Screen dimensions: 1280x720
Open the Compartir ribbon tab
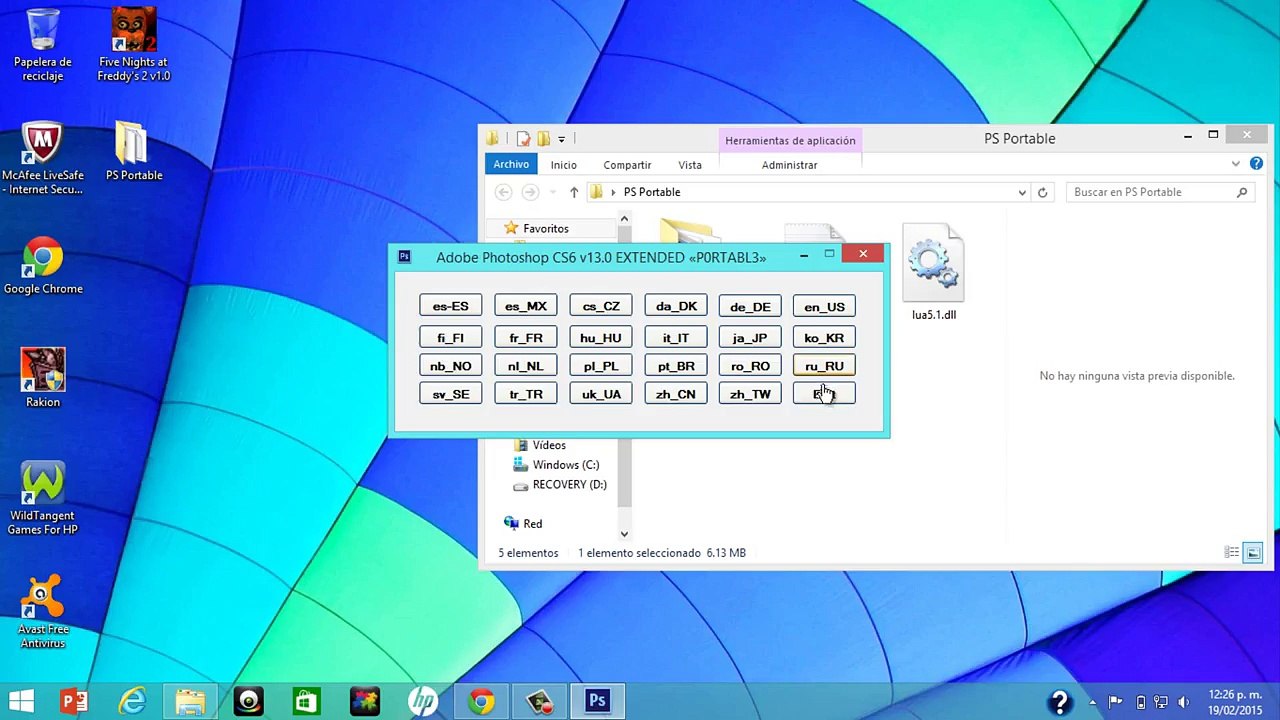pos(627,164)
